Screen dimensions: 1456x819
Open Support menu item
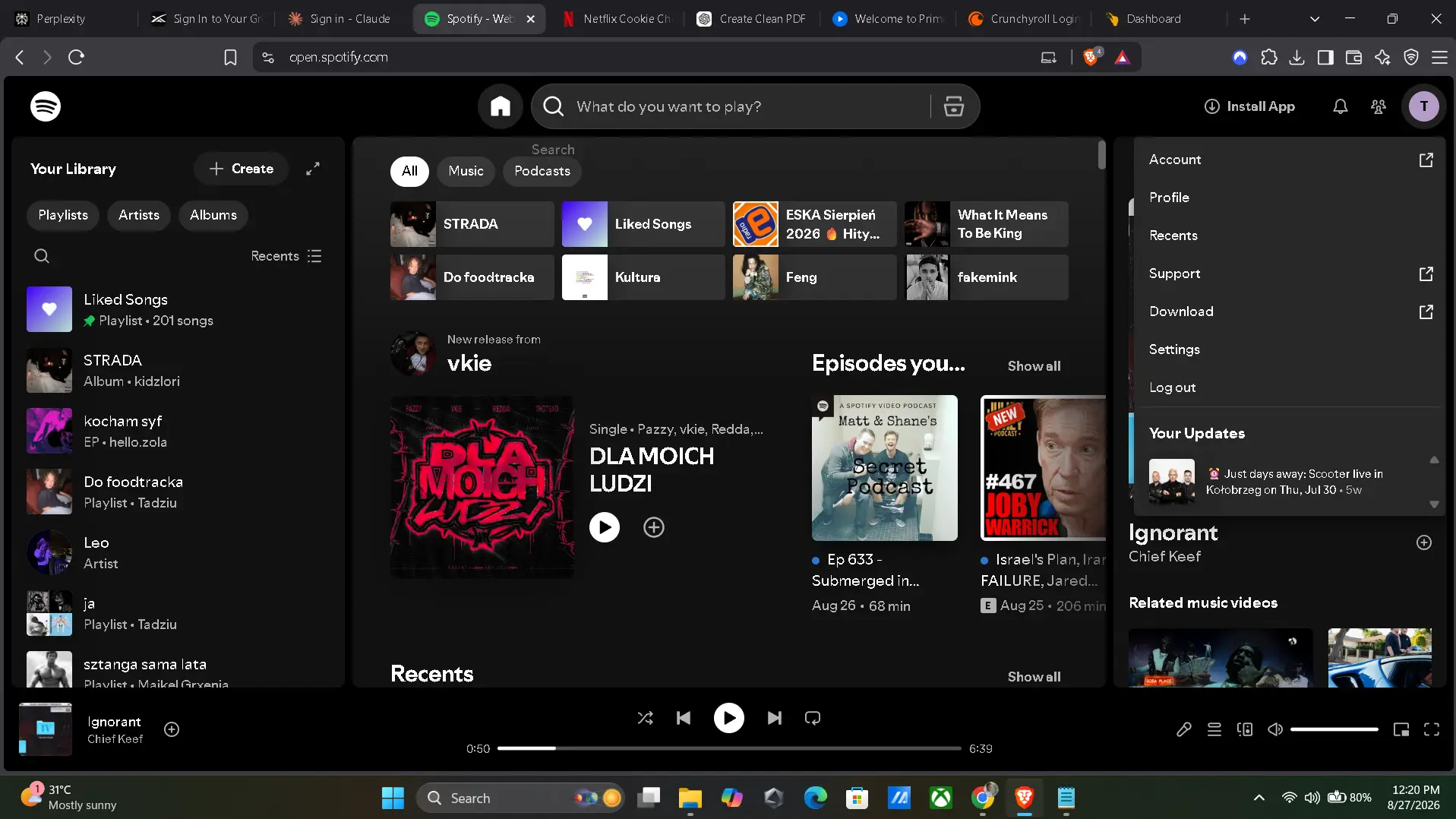click(x=1290, y=274)
